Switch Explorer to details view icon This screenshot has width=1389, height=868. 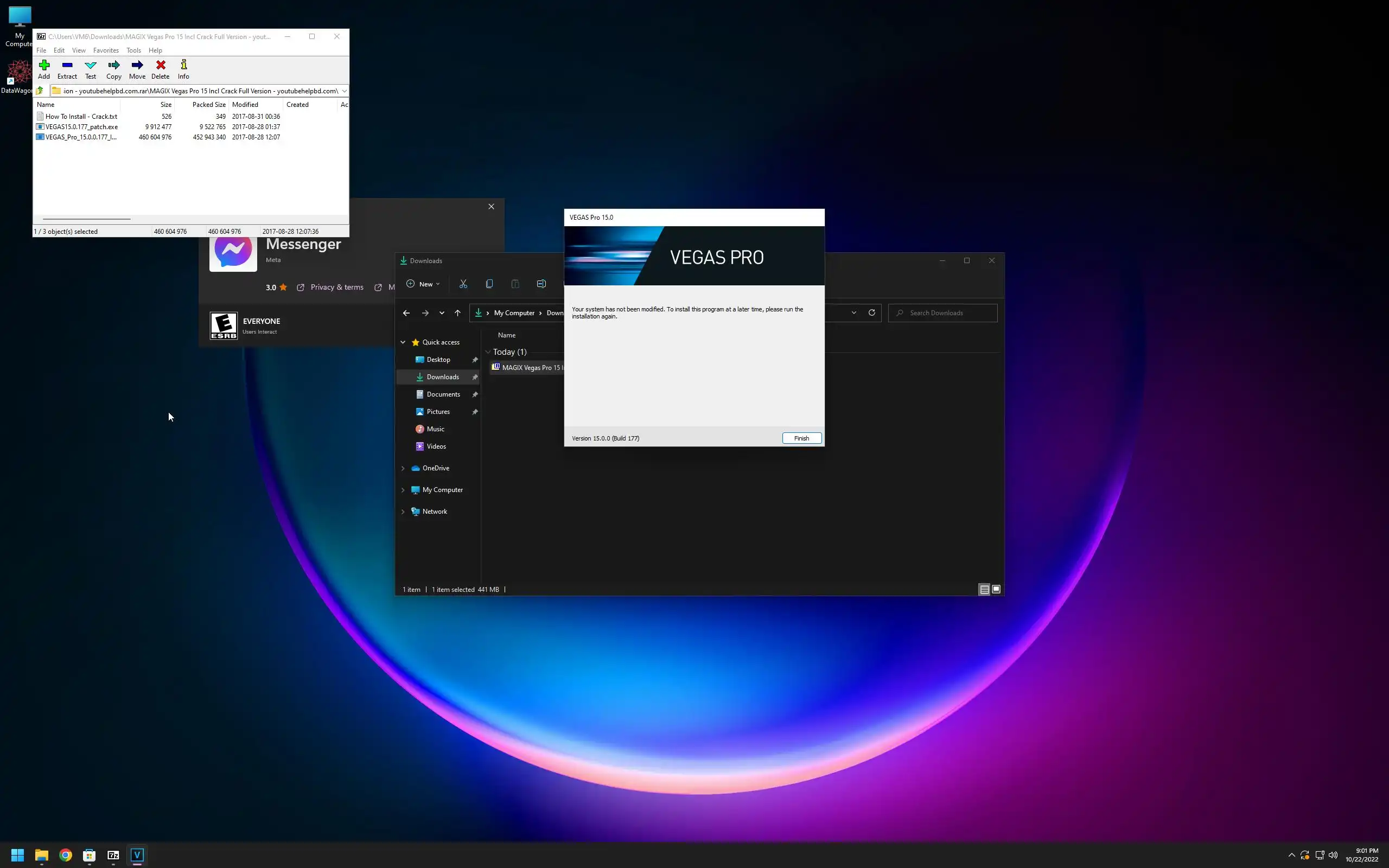pyautogui.click(x=984, y=590)
